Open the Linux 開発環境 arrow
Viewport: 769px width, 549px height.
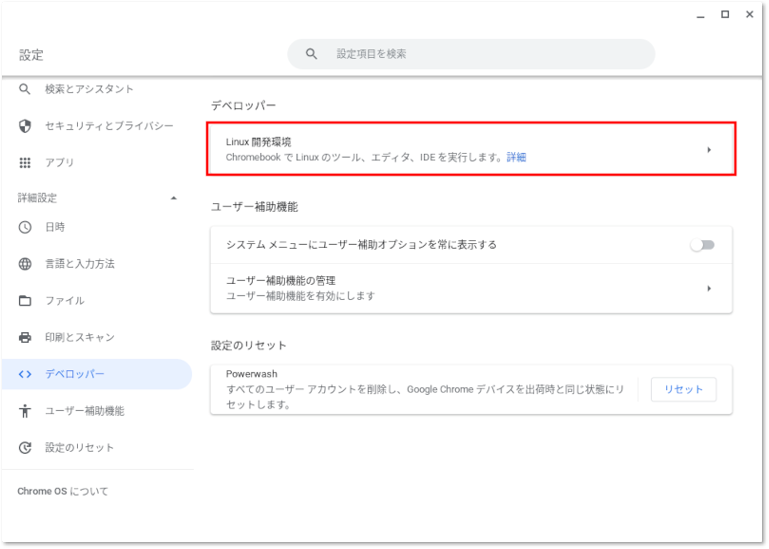708,150
